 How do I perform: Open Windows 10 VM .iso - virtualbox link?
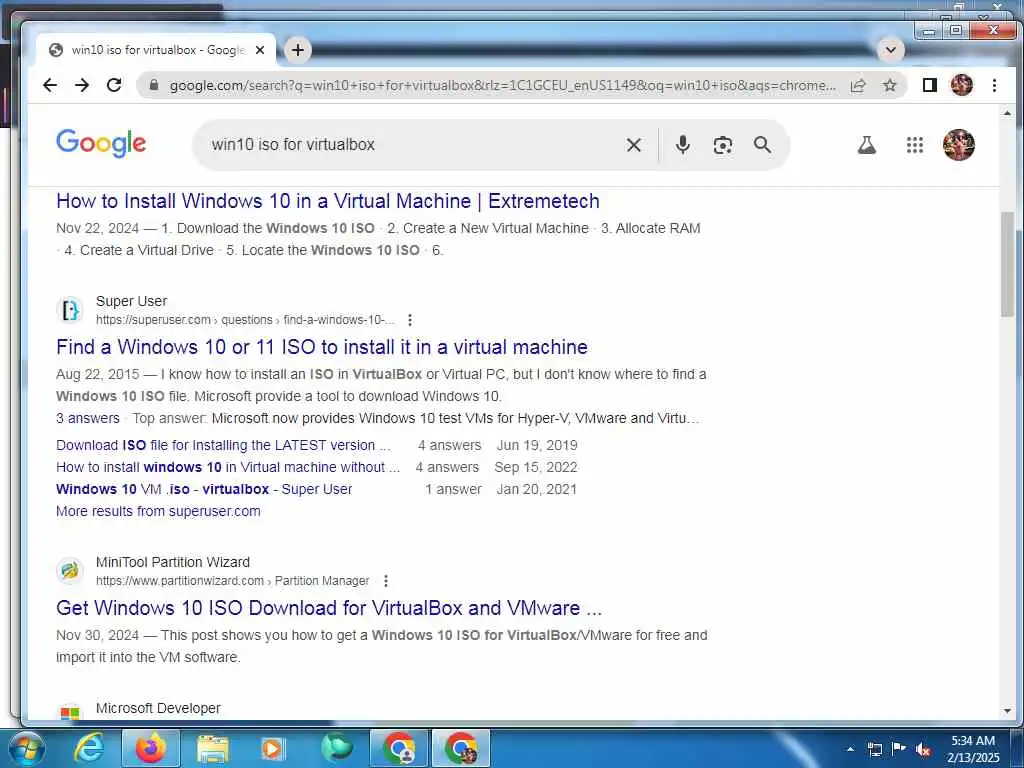pyautogui.click(x=204, y=489)
